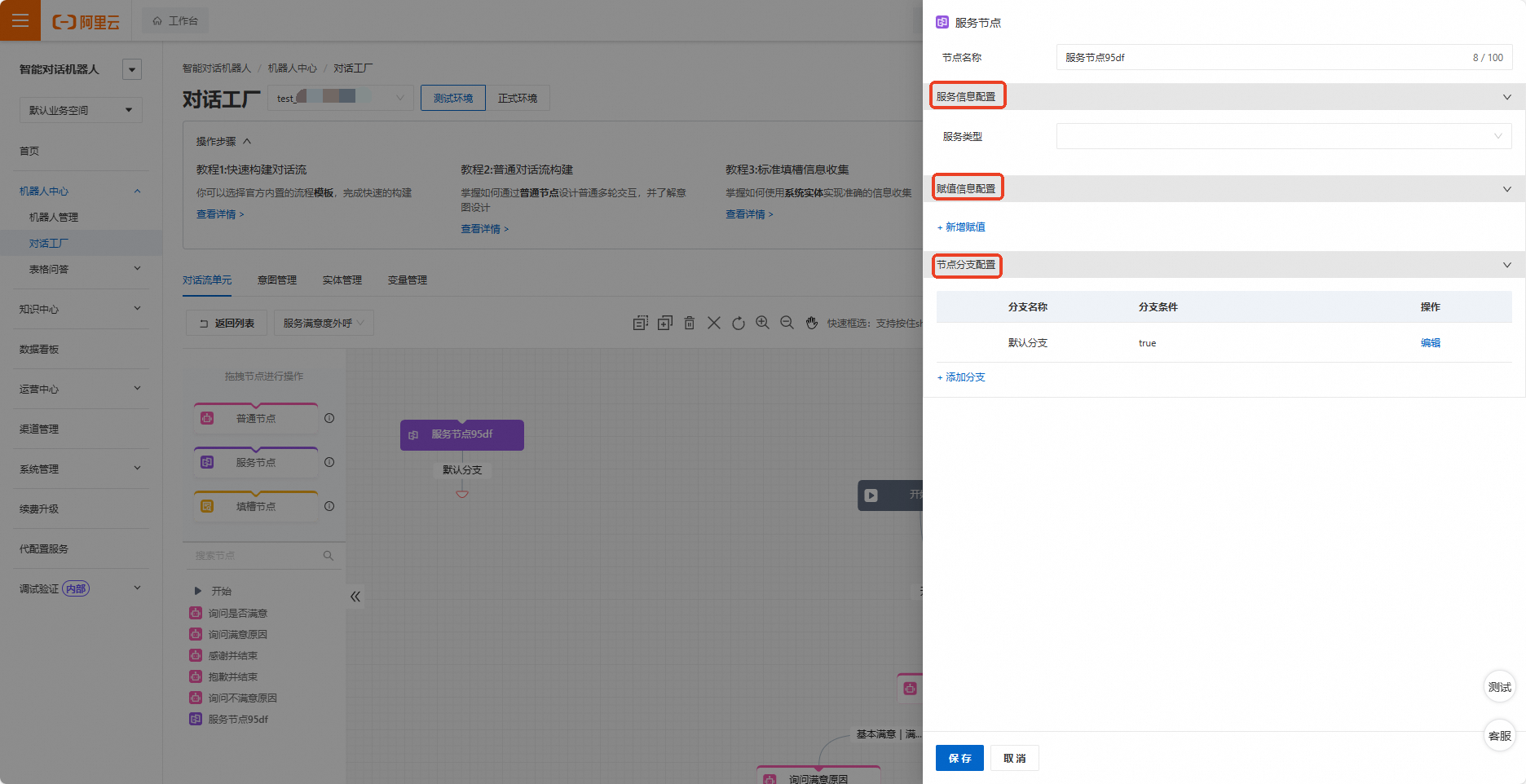
Task: Click the copy-selection icon in canvas toolbar
Action: (x=641, y=323)
